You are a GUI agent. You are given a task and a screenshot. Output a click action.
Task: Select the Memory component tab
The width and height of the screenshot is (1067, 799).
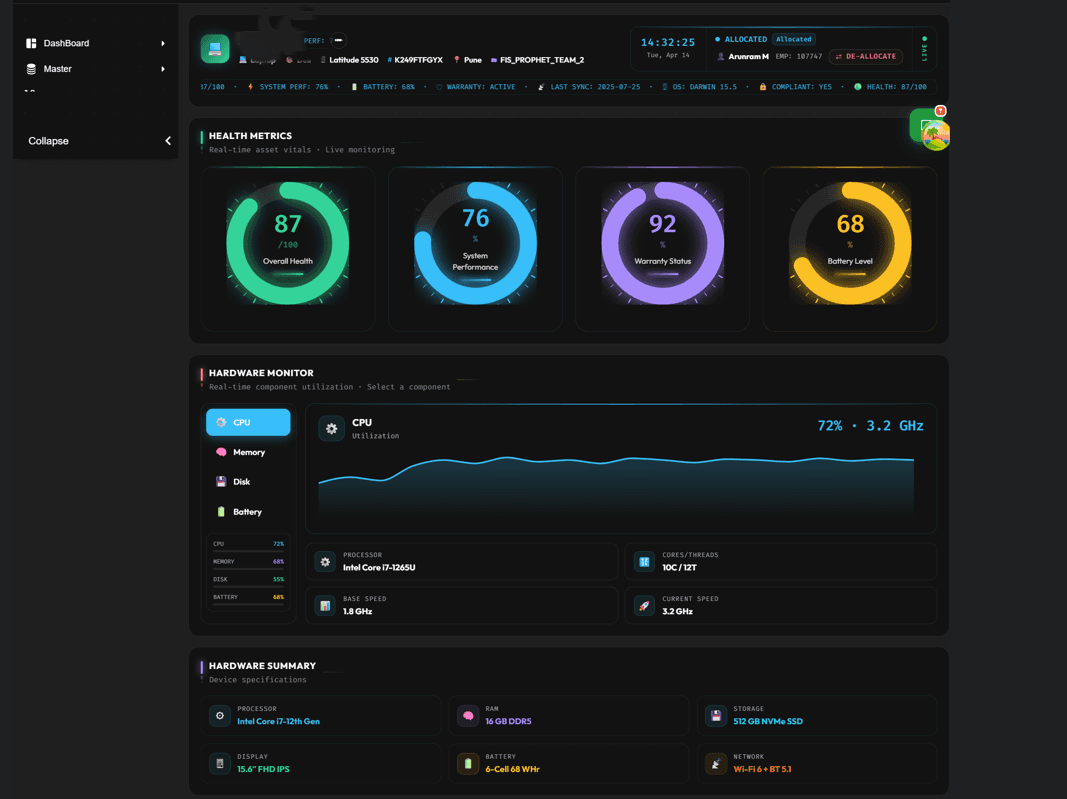click(x=248, y=453)
